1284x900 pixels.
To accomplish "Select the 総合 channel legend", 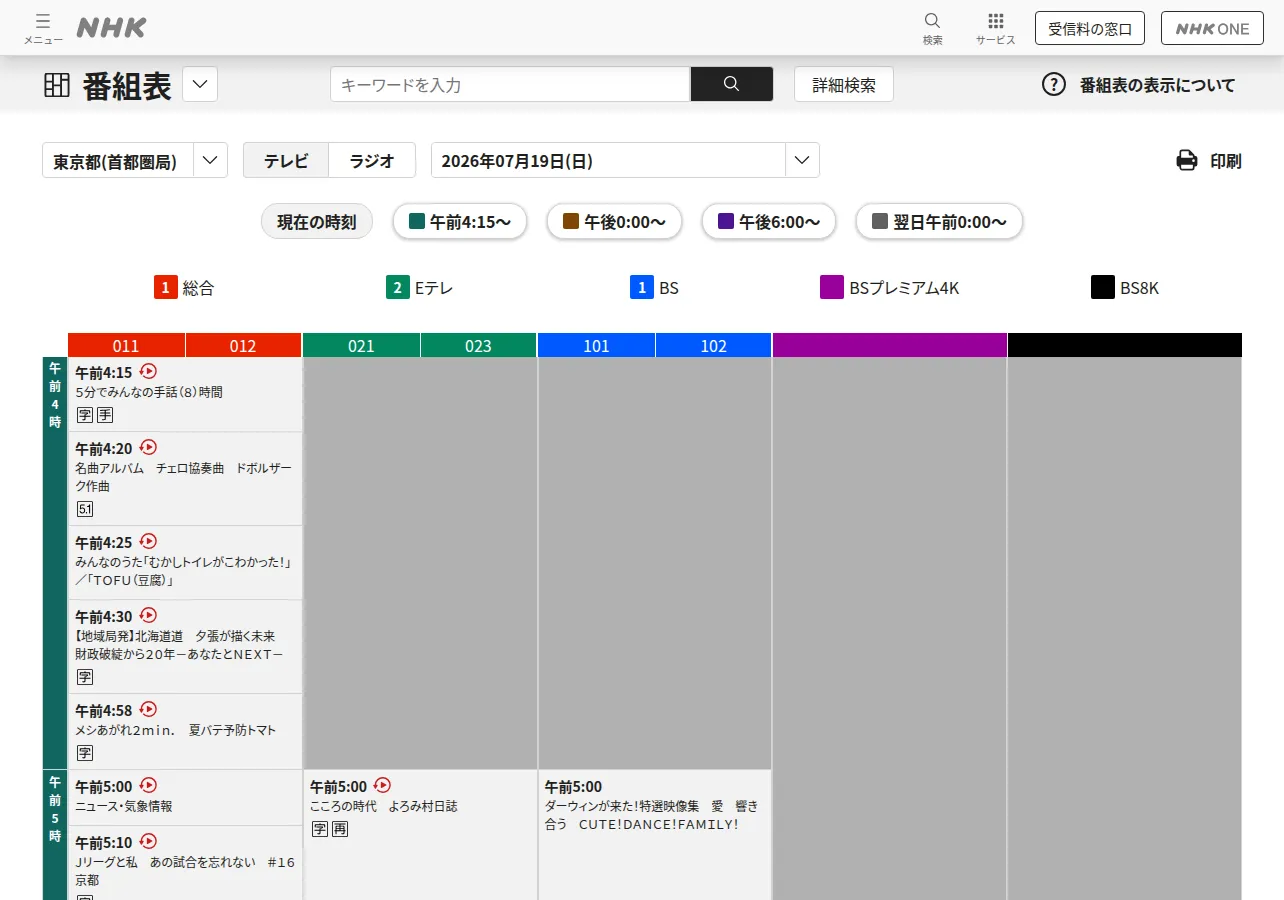I will coord(184,288).
